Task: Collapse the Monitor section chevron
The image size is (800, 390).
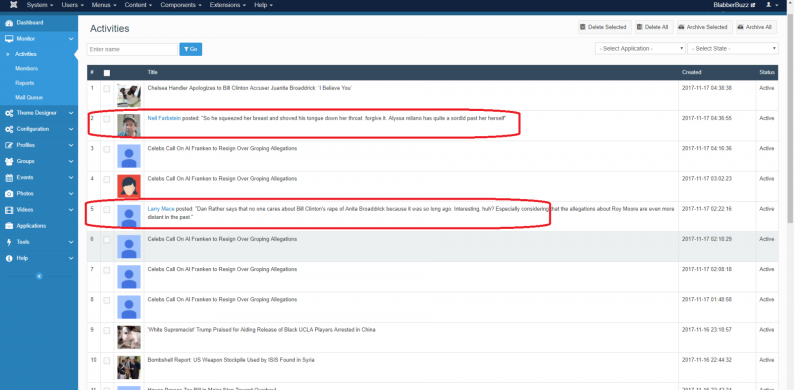Action: point(71,39)
